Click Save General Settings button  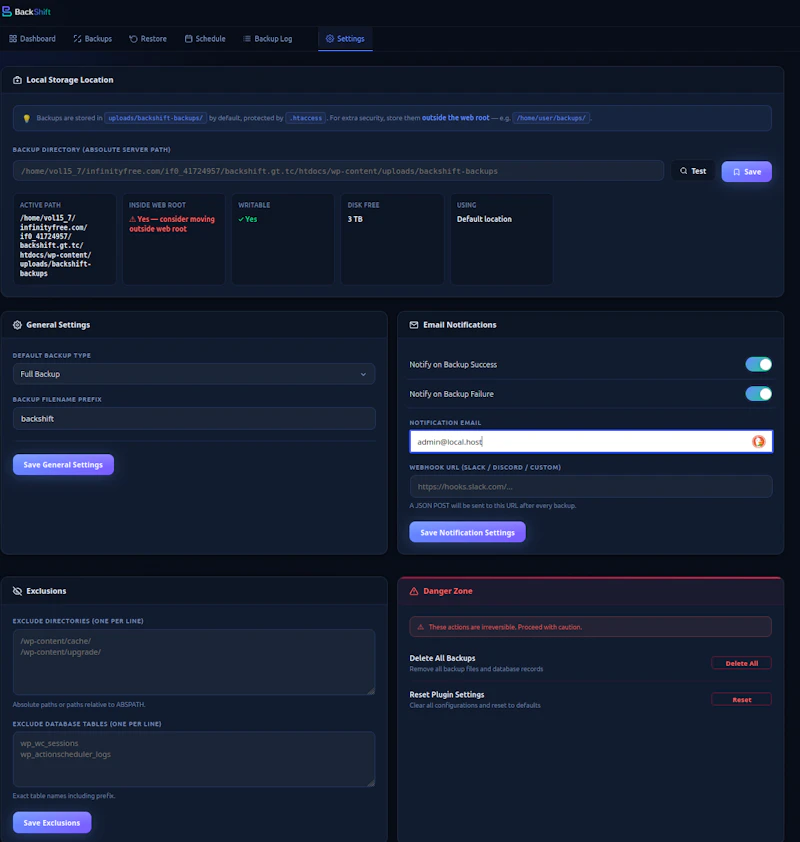click(63, 464)
